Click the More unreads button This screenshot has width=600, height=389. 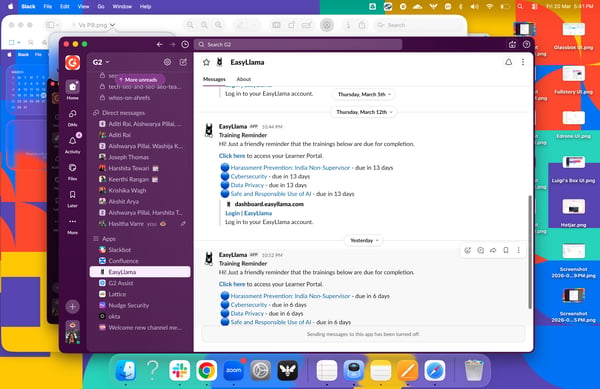pyautogui.click(x=140, y=80)
